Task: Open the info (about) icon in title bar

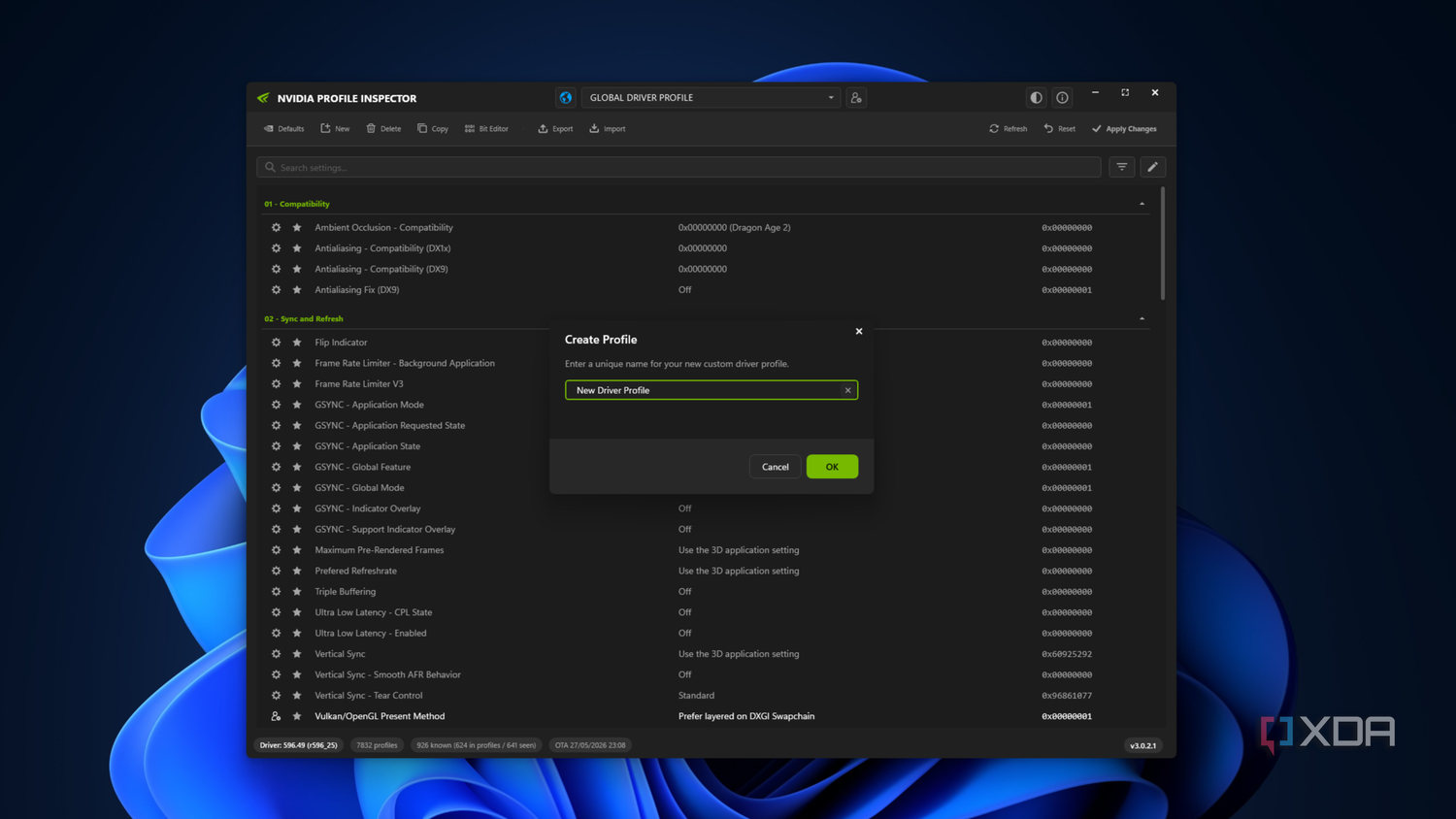Action: [1063, 98]
